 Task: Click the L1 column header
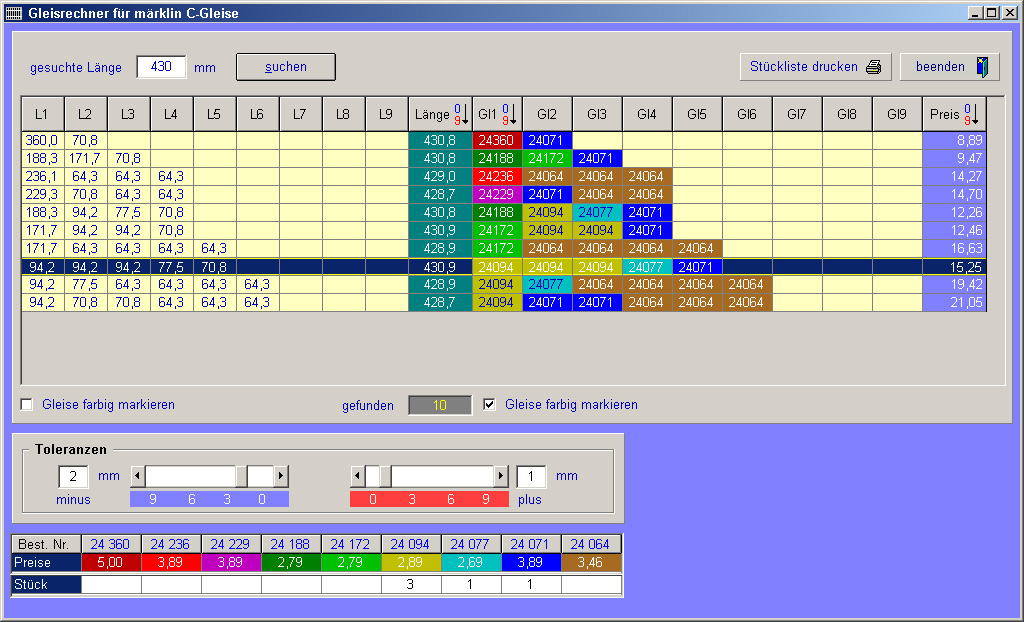tap(43, 114)
